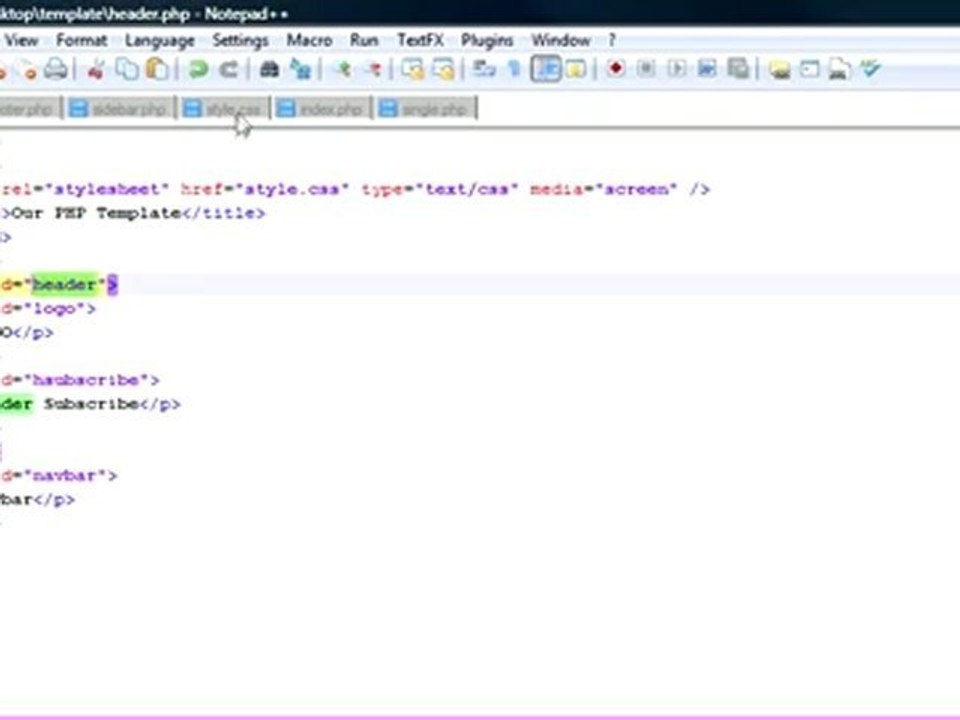The height and width of the screenshot is (720, 960).
Task: Toggle word wrap in the toolbar
Action: (484, 69)
